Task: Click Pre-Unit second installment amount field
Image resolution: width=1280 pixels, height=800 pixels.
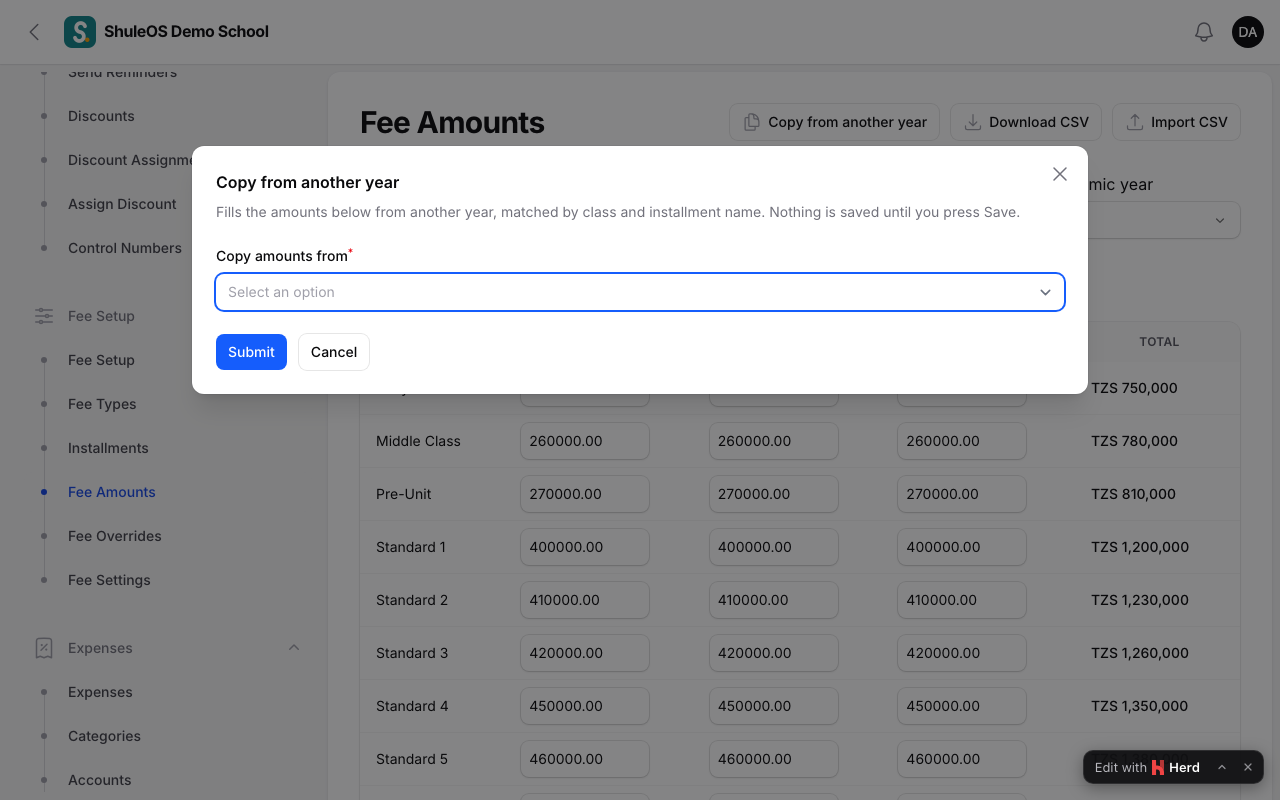Action: pos(774,494)
